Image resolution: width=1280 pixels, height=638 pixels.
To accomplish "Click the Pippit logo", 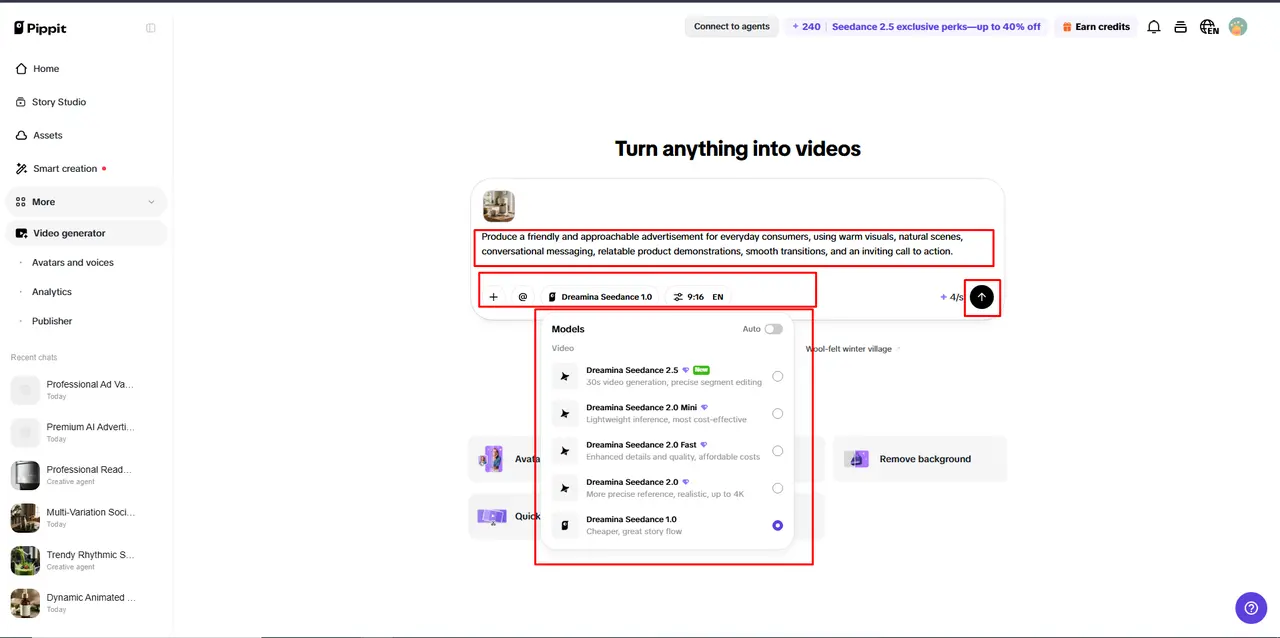I will [x=40, y=28].
